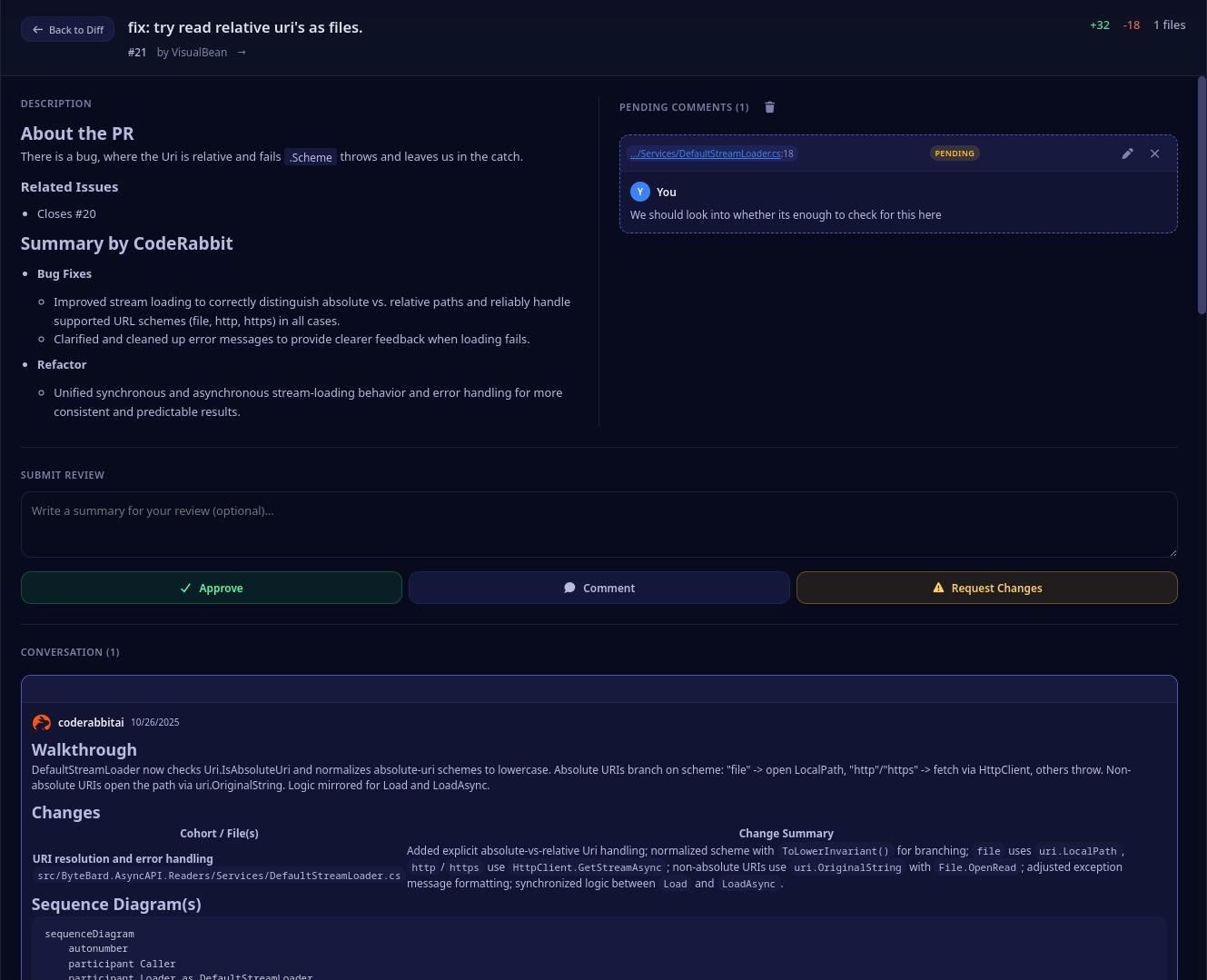Click the warning triangle on Request Changes
The height and width of the screenshot is (980, 1207).
click(x=938, y=587)
